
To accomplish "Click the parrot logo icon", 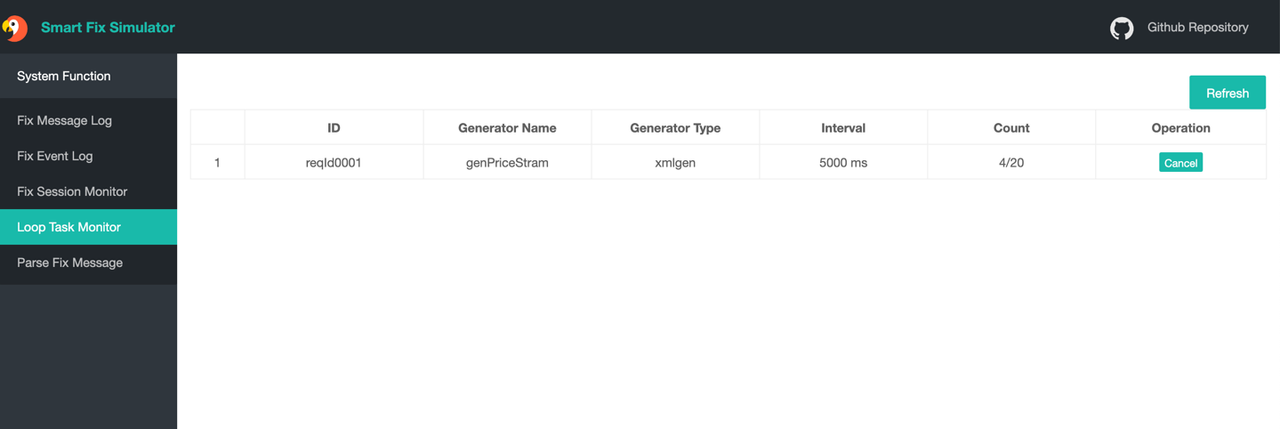I will (x=14, y=27).
